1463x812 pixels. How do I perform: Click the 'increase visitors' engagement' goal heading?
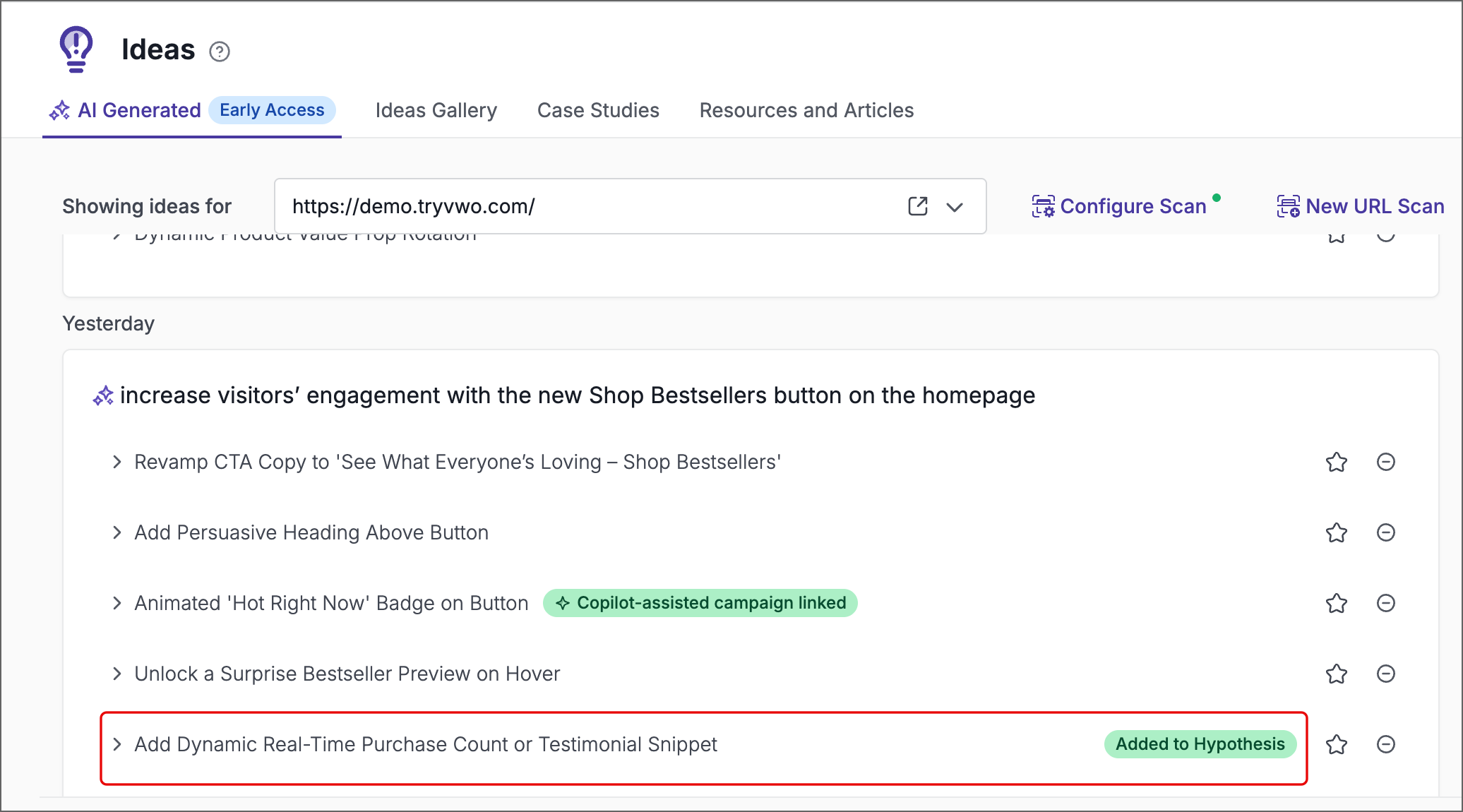click(578, 395)
